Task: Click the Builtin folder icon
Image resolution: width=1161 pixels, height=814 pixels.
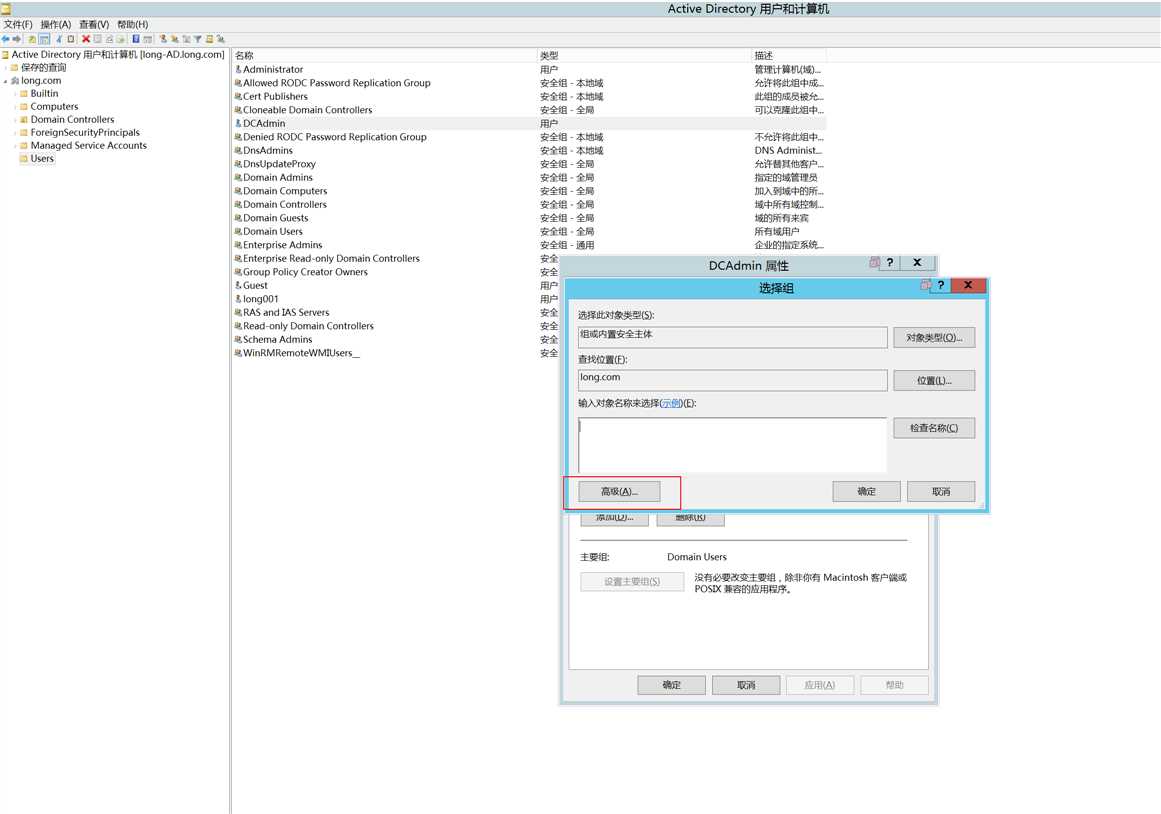Action: pyautogui.click(x=24, y=93)
